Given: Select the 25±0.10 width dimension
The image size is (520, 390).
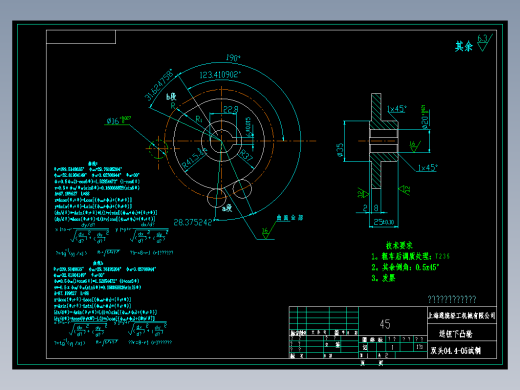Looking at the screenshot, I should click(384, 222).
